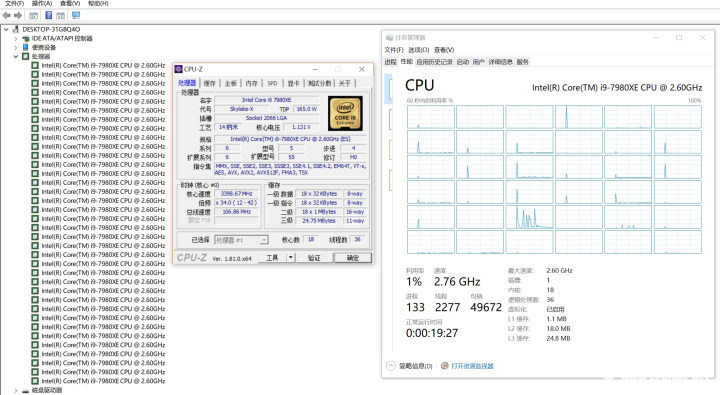Click the 工具 button in CPU-Z
720x395 pixels.
[x=273, y=258]
